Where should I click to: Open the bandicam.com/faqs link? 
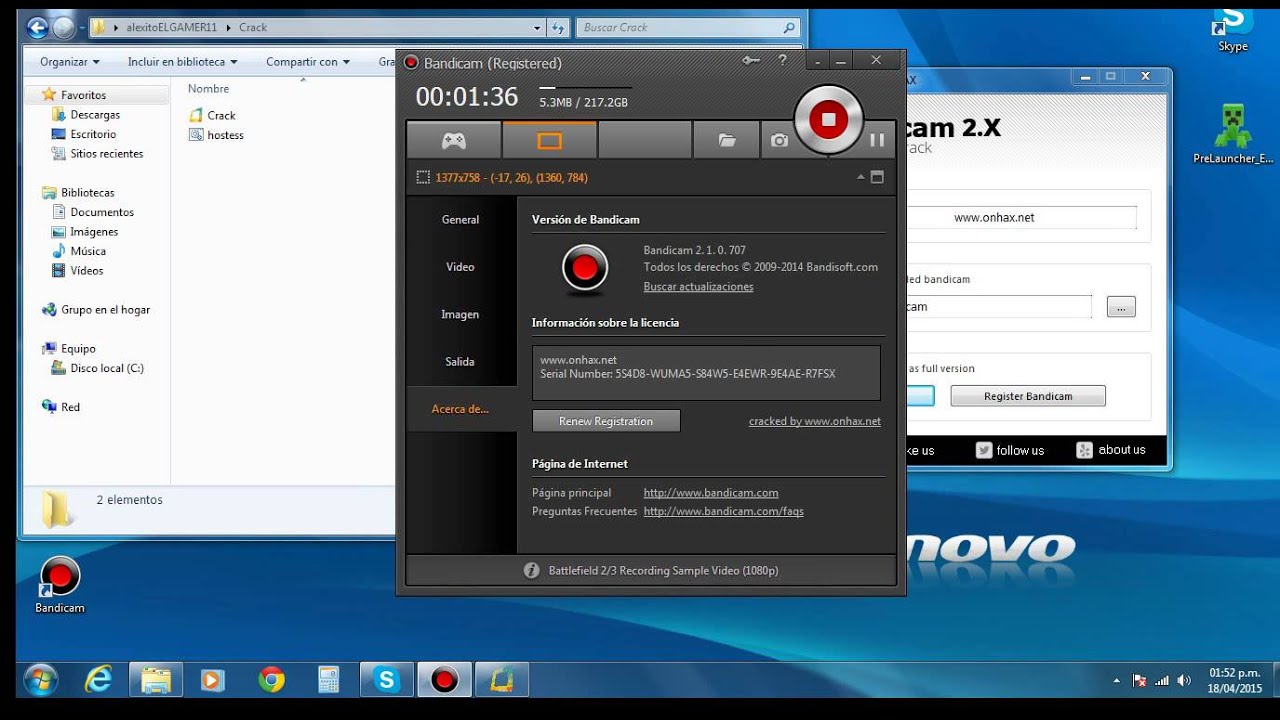(724, 512)
